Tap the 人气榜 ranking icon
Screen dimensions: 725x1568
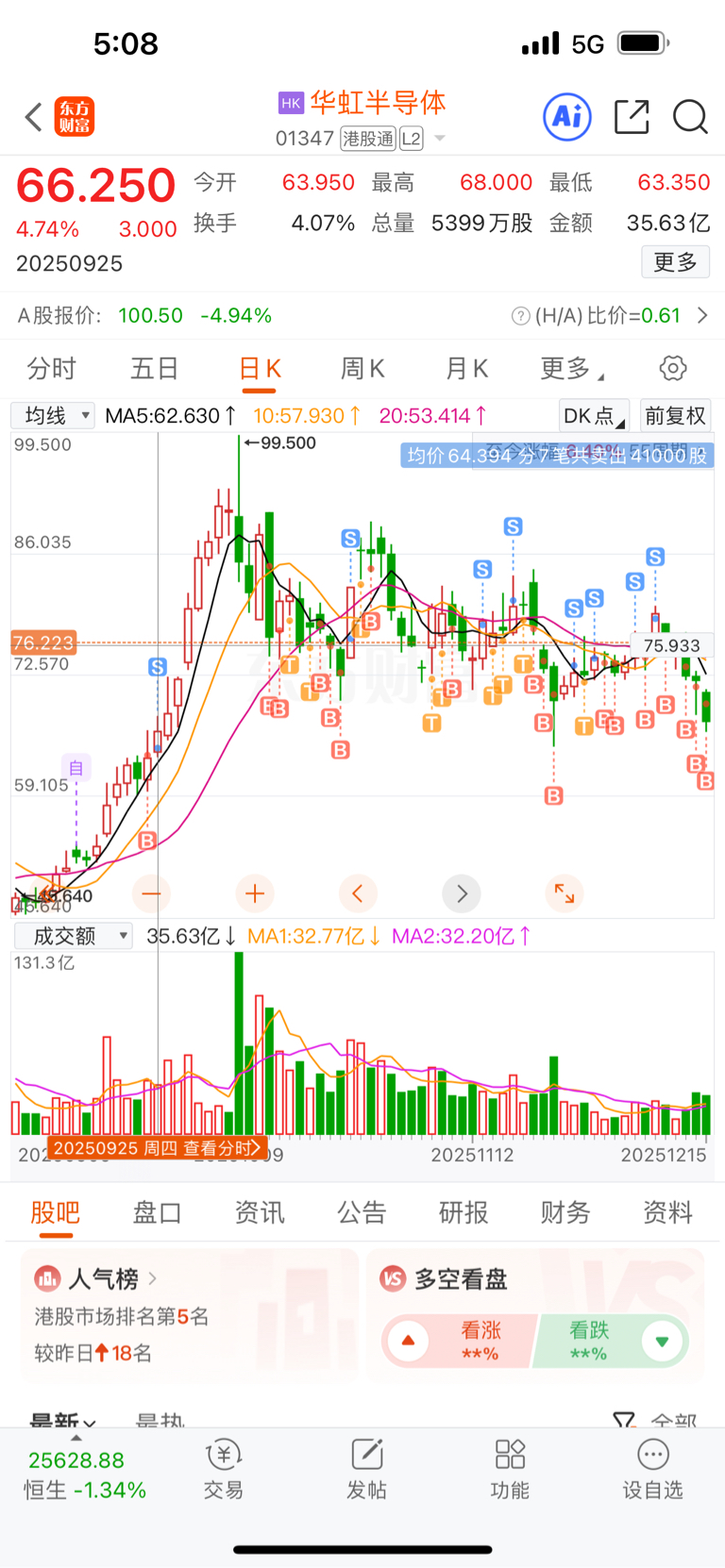click(47, 1278)
